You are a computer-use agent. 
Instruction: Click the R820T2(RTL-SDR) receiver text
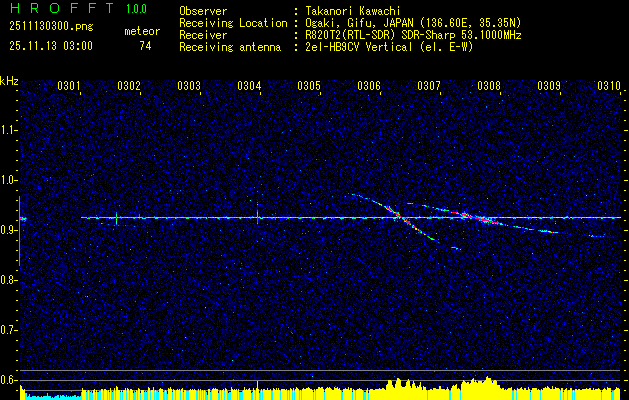[x=412, y=35]
